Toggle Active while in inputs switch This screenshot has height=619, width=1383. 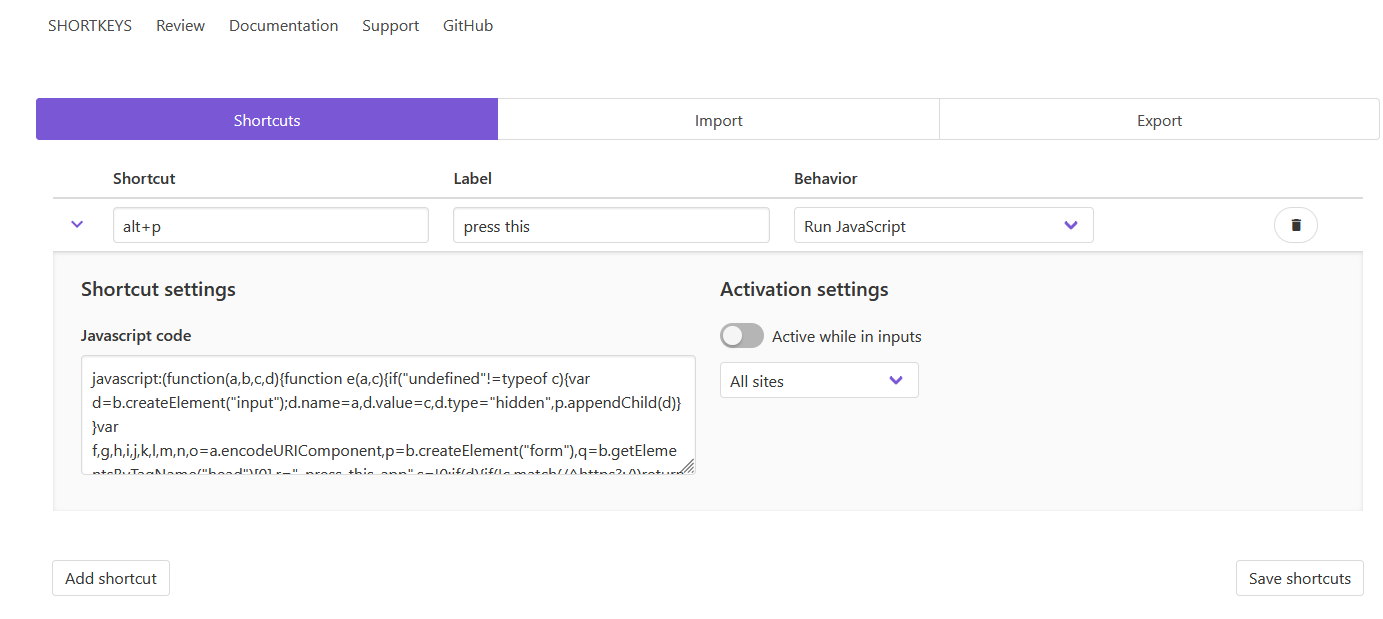click(741, 336)
